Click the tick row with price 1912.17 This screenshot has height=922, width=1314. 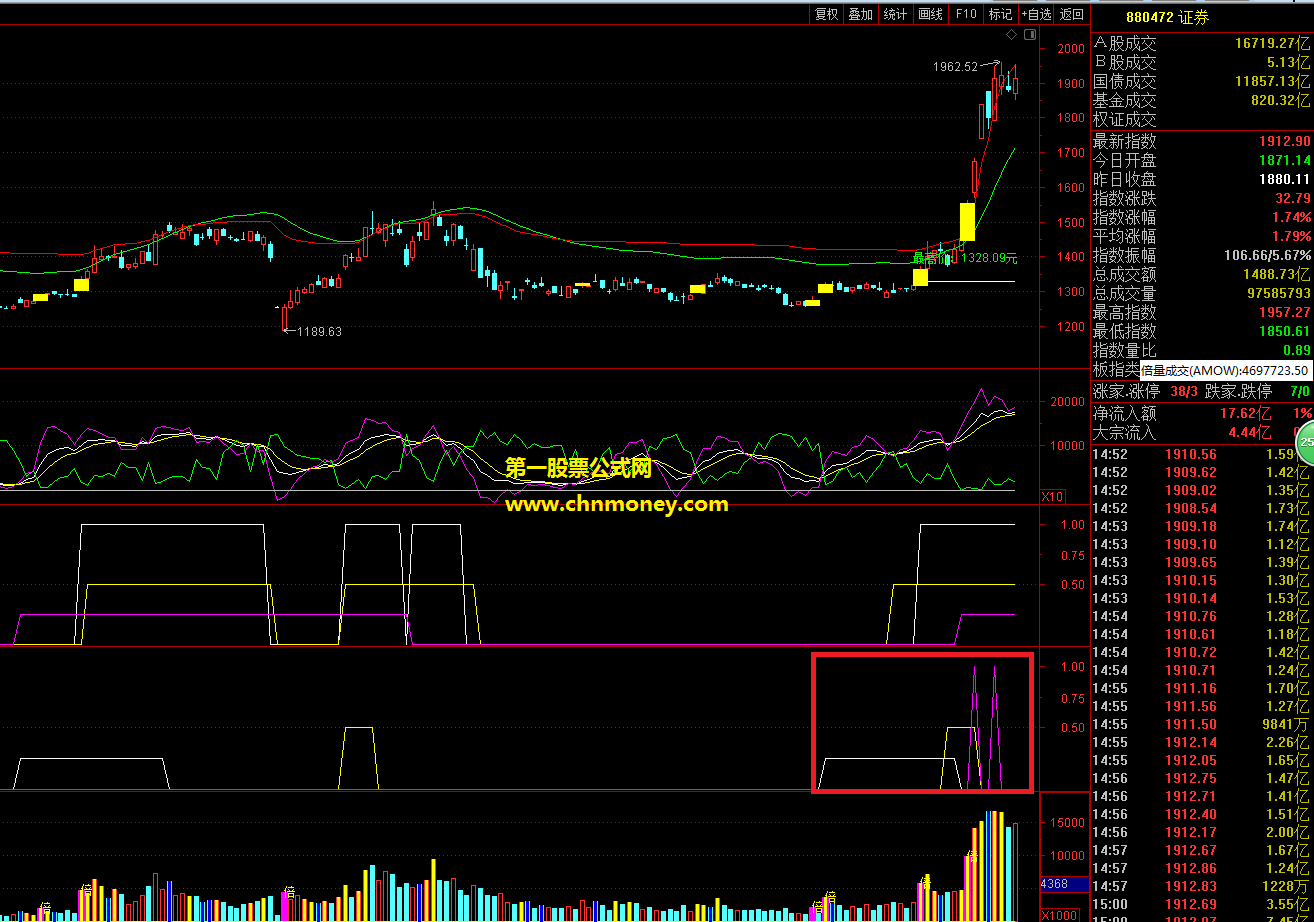coord(1202,832)
